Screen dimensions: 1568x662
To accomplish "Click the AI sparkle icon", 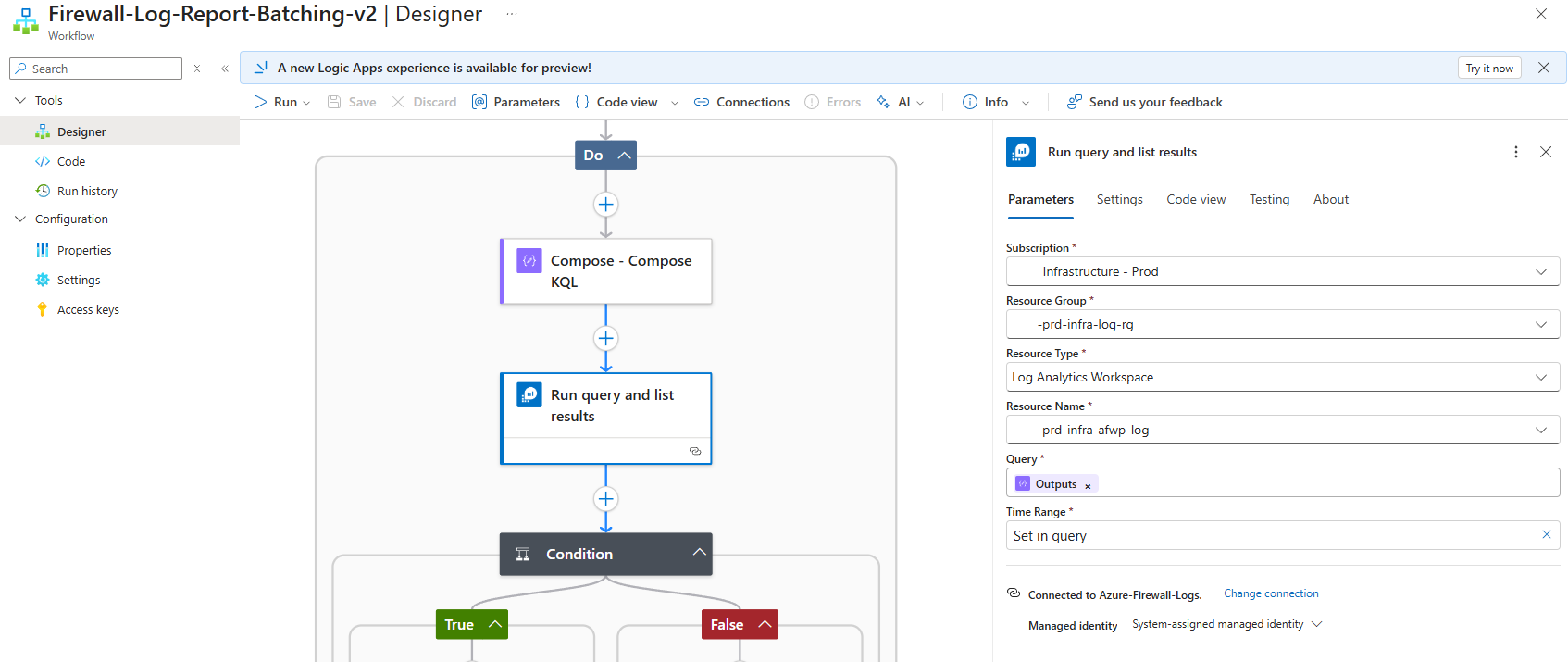I will pos(883,102).
